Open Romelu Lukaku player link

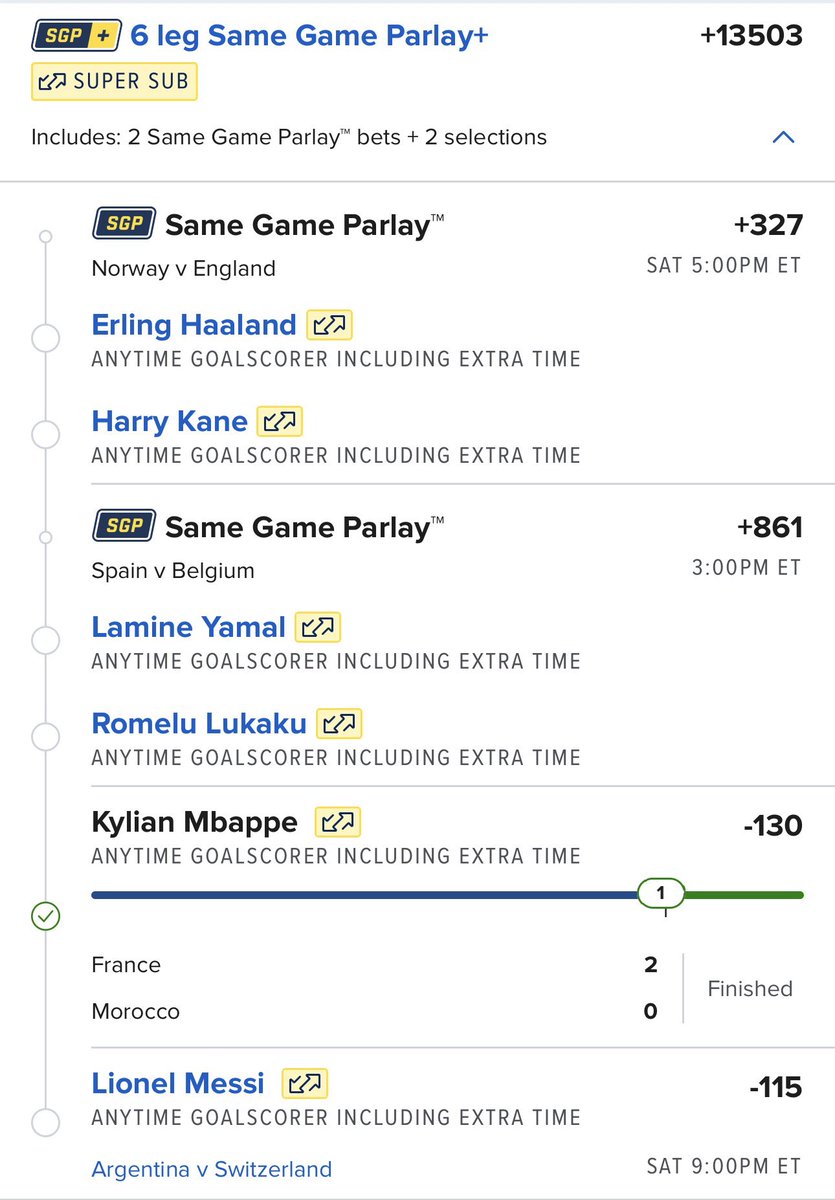click(199, 723)
